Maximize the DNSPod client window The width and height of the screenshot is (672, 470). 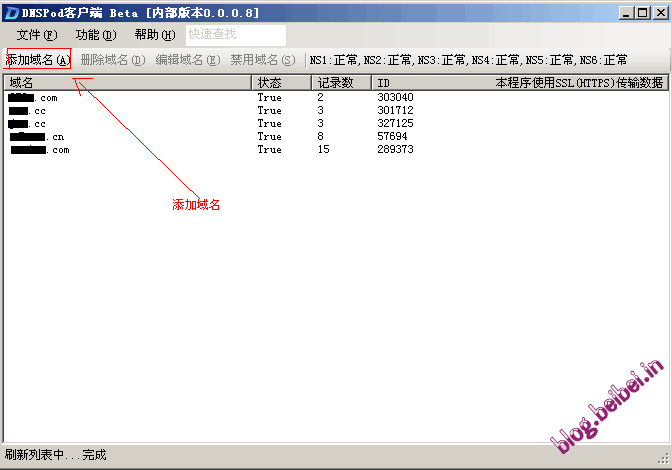[x=642, y=13]
